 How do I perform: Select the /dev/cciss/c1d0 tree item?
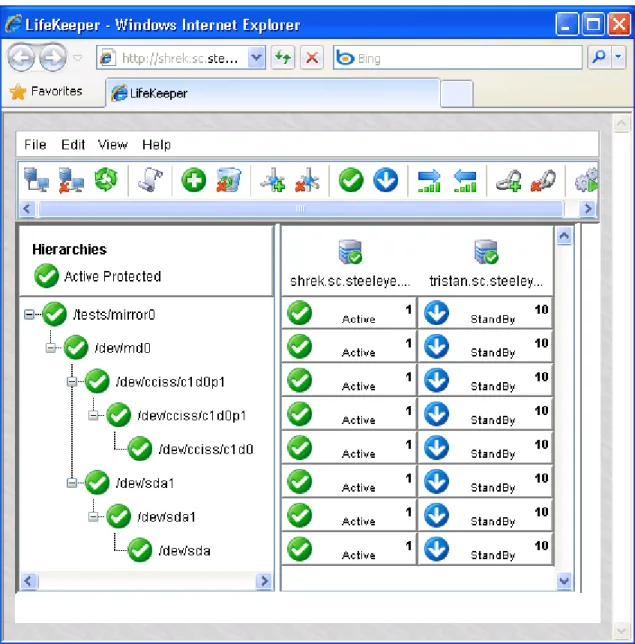pos(206,449)
